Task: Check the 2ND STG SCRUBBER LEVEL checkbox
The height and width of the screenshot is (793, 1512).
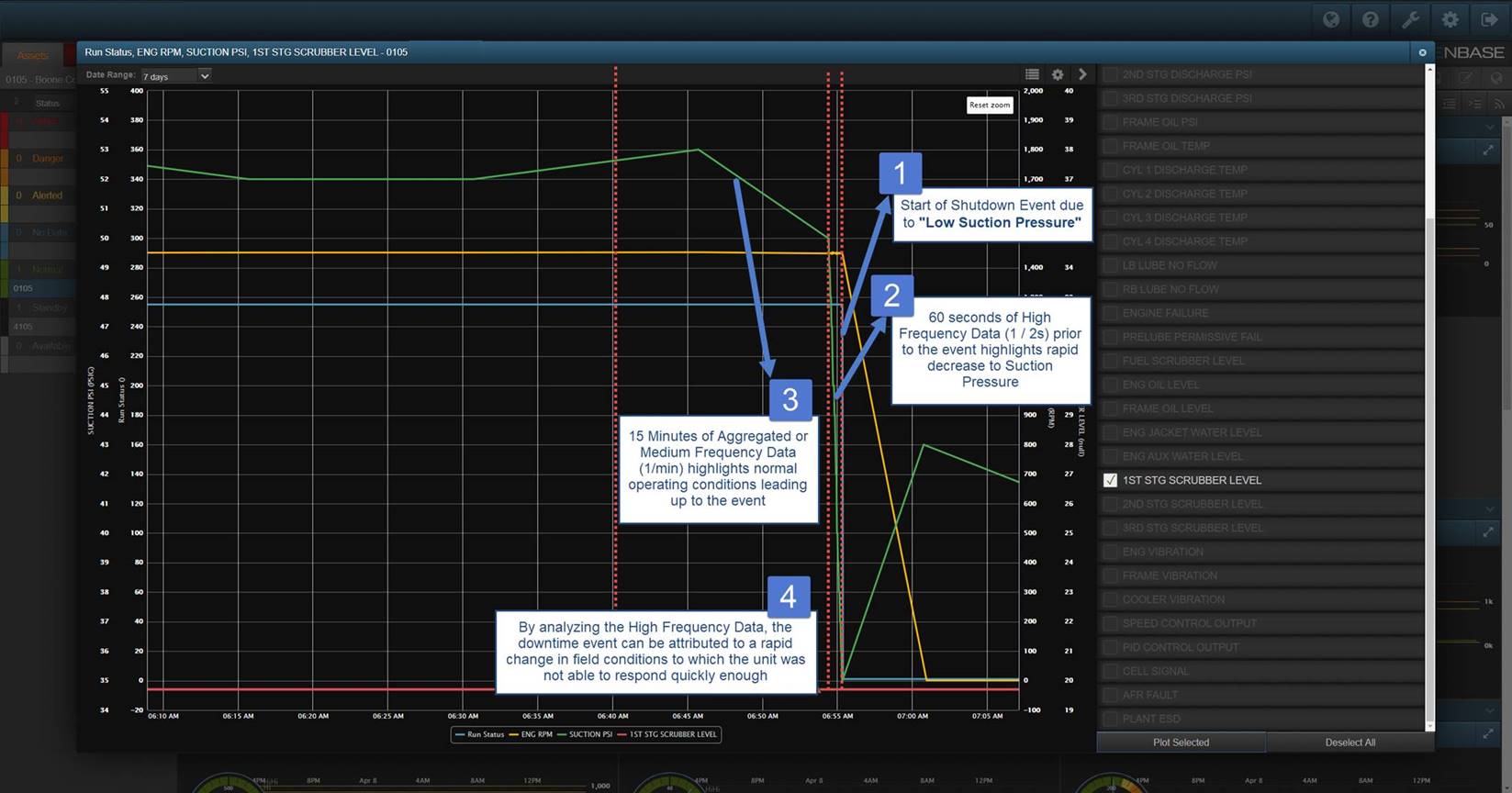Action: pyautogui.click(x=1110, y=504)
